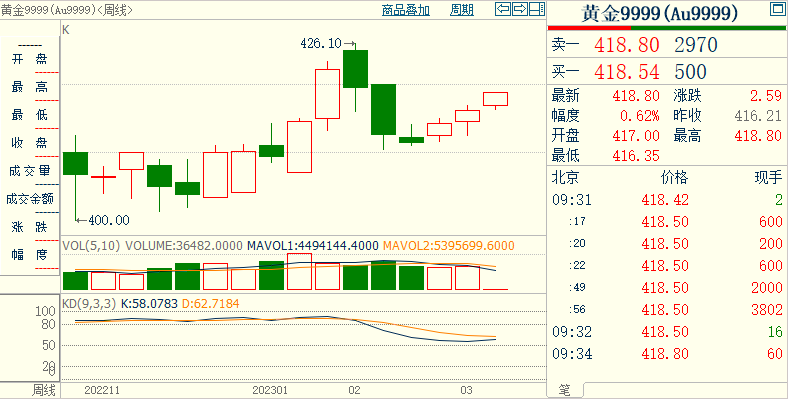Open the 商品叠加 overlay link
788x399 pixels.
tap(406, 10)
